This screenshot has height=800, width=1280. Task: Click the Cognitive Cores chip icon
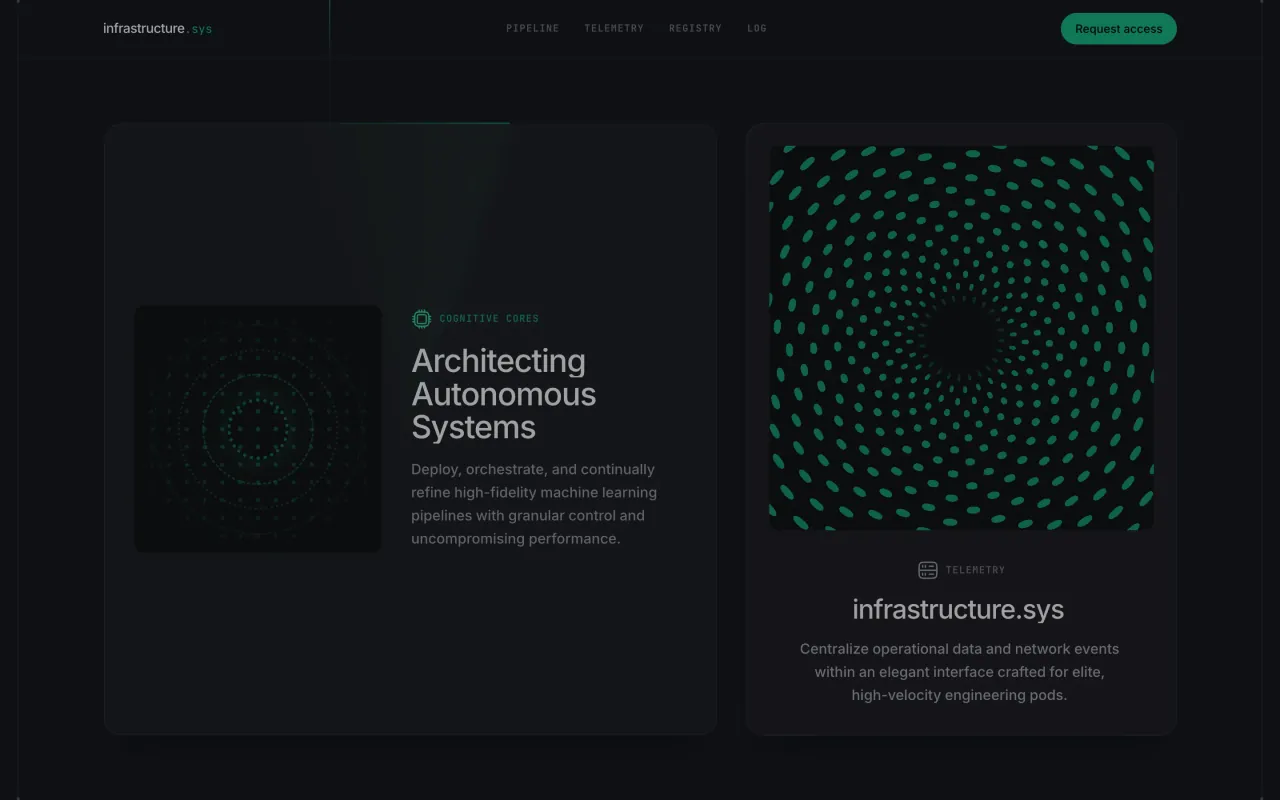(422, 319)
